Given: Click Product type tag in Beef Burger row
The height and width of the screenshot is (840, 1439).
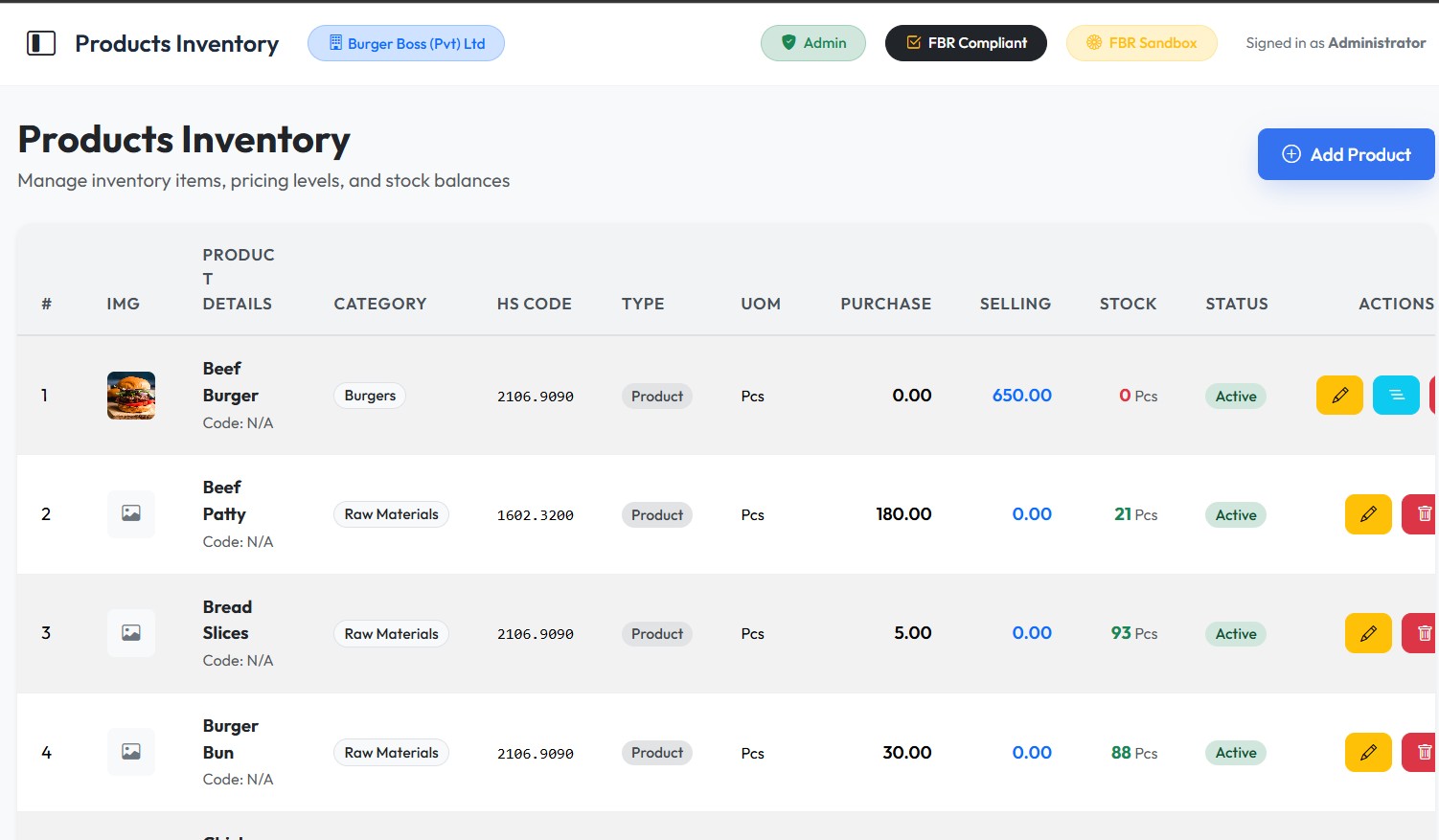Looking at the screenshot, I should [657, 397].
